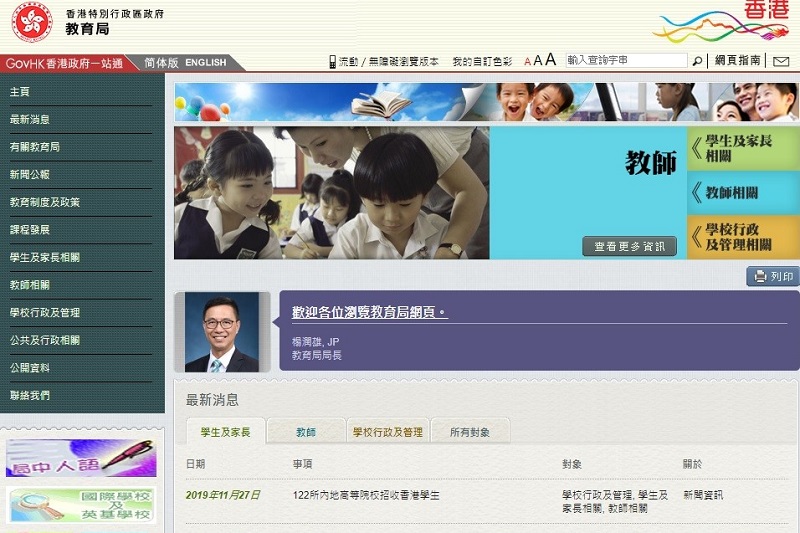The height and width of the screenshot is (533, 800).
Task: Click the 查看更多資訊 button
Action: click(629, 246)
